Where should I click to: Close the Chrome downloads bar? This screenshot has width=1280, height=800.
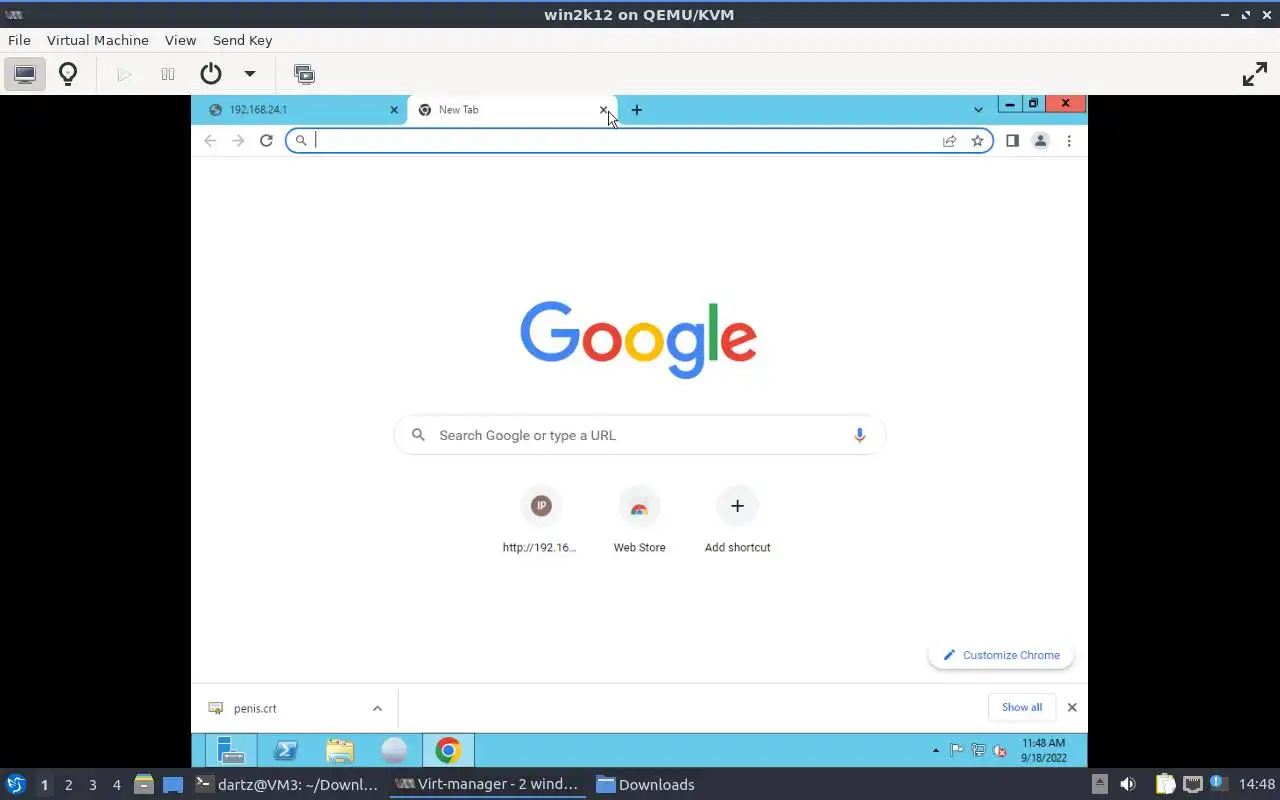tap(1072, 707)
